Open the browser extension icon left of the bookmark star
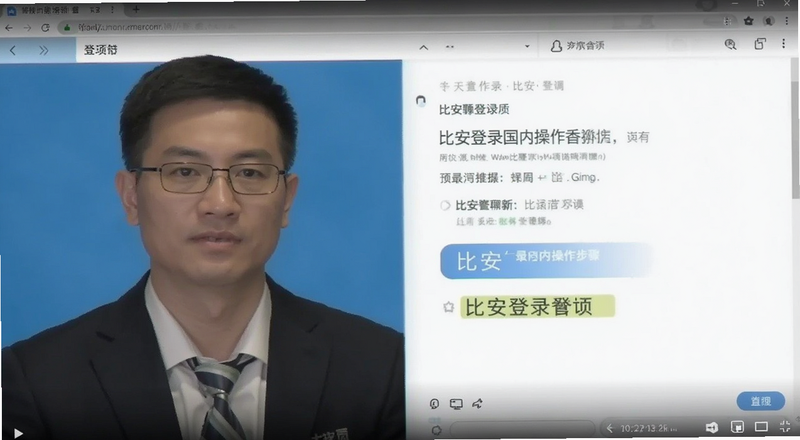This screenshot has height=440, width=800. click(x=728, y=21)
